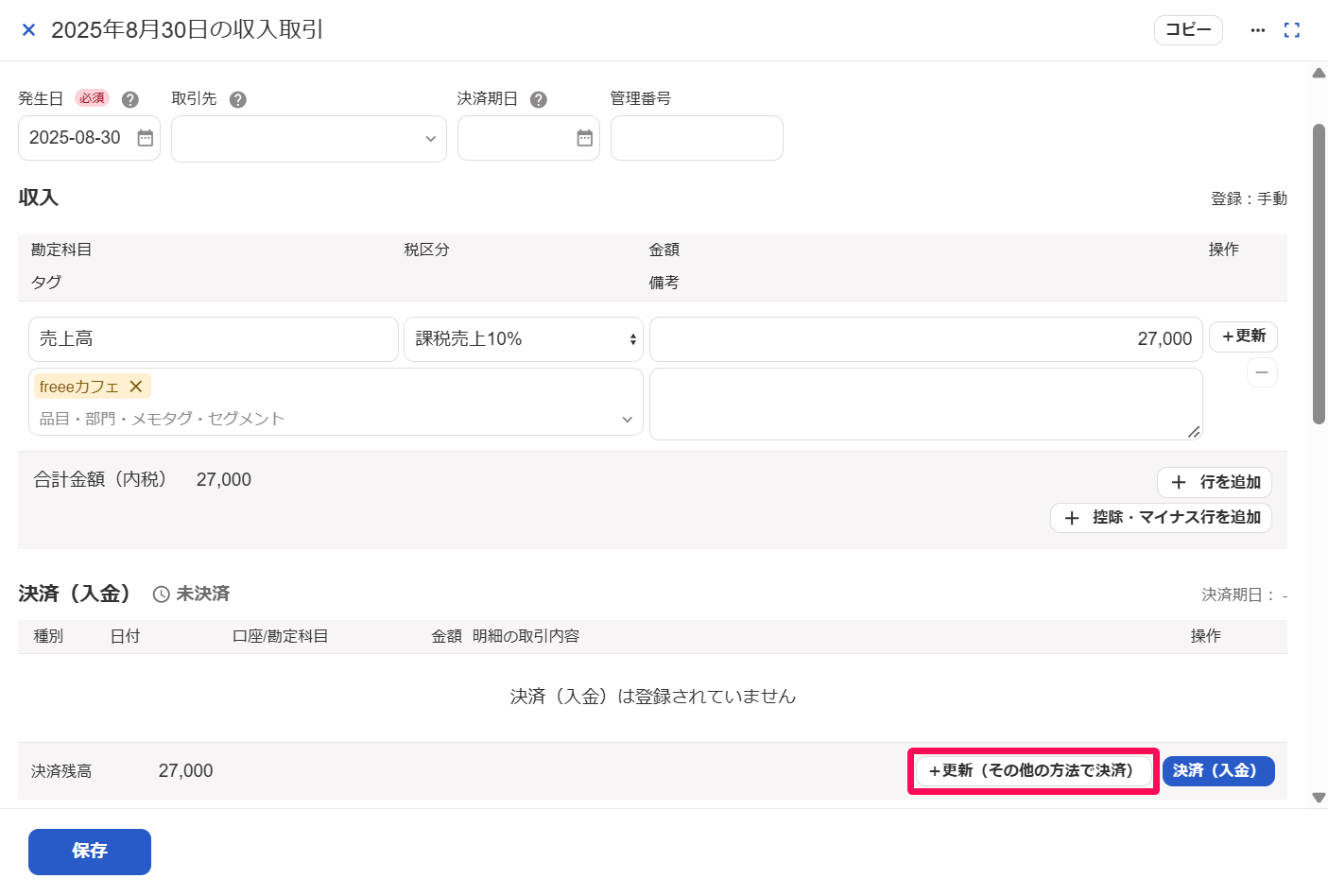Click the blue 決済（入金）button
The image size is (1328, 896).
coord(1218,771)
